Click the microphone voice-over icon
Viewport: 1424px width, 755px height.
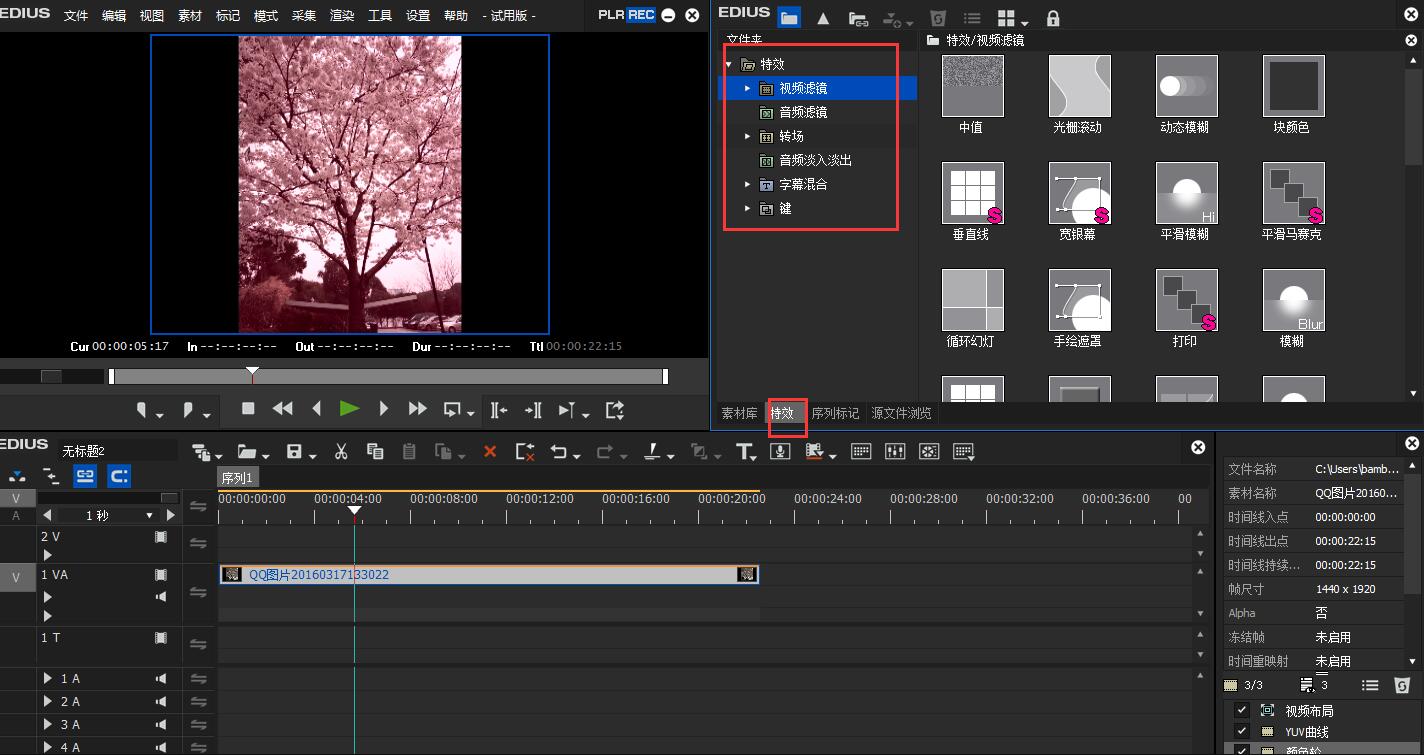click(781, 452)
